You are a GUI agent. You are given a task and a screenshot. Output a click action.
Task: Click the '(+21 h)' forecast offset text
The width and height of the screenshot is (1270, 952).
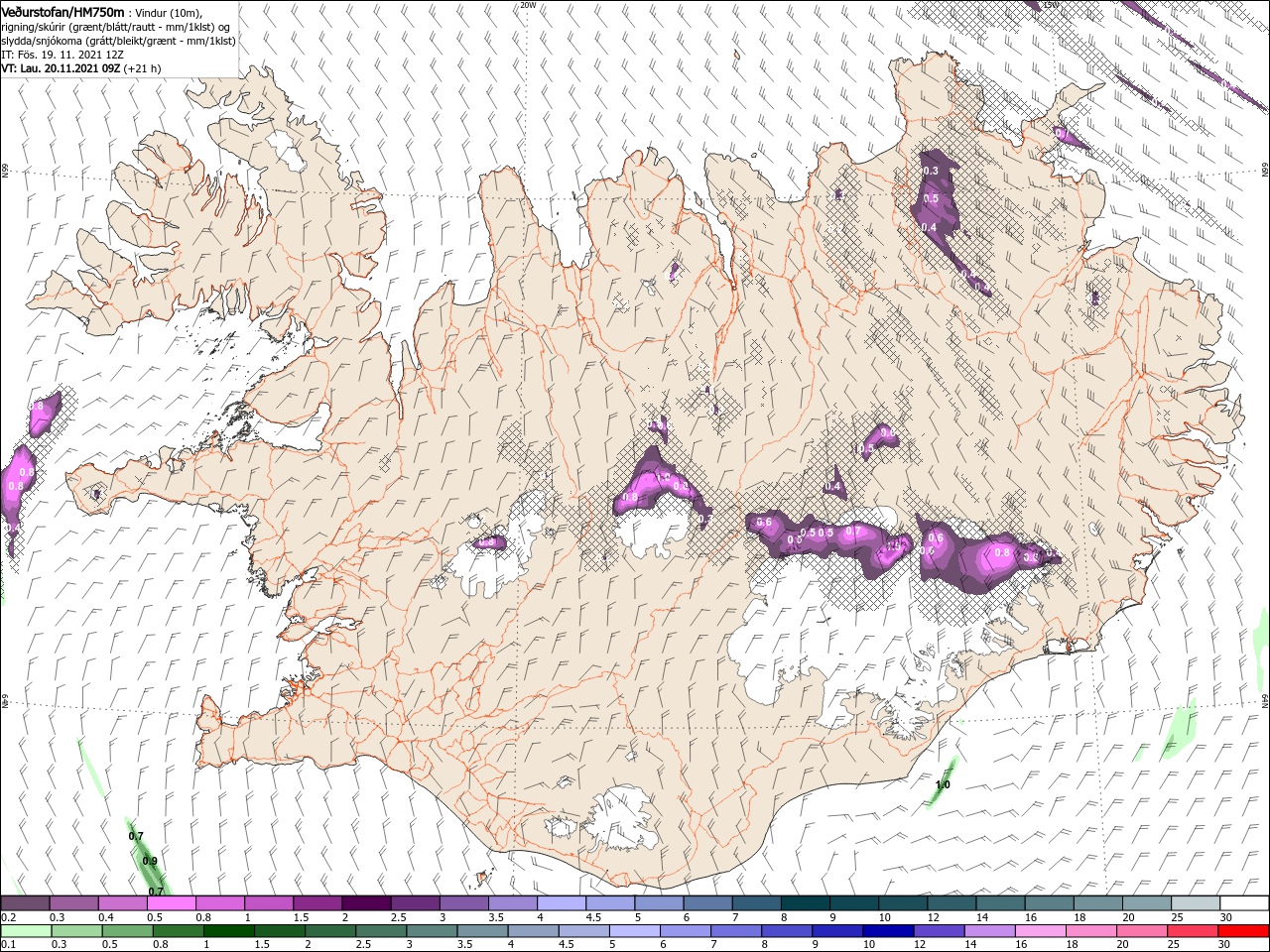pyautogui.click(x=143, y=68)
